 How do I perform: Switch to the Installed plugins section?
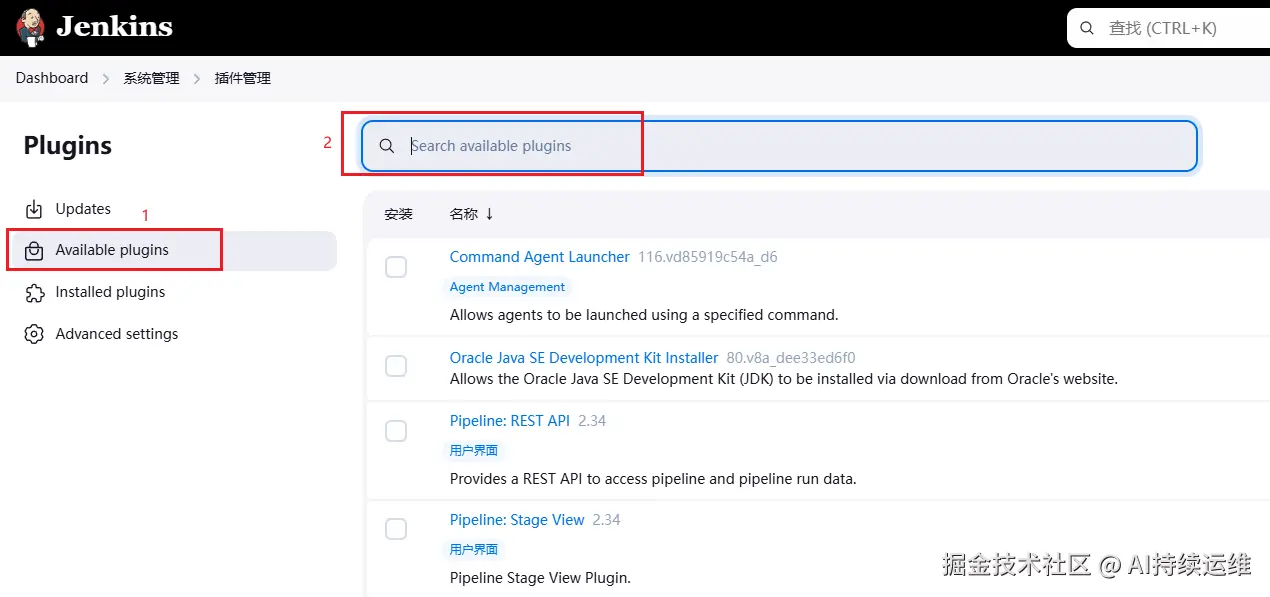pyautogui.click(x=109, y=292)
